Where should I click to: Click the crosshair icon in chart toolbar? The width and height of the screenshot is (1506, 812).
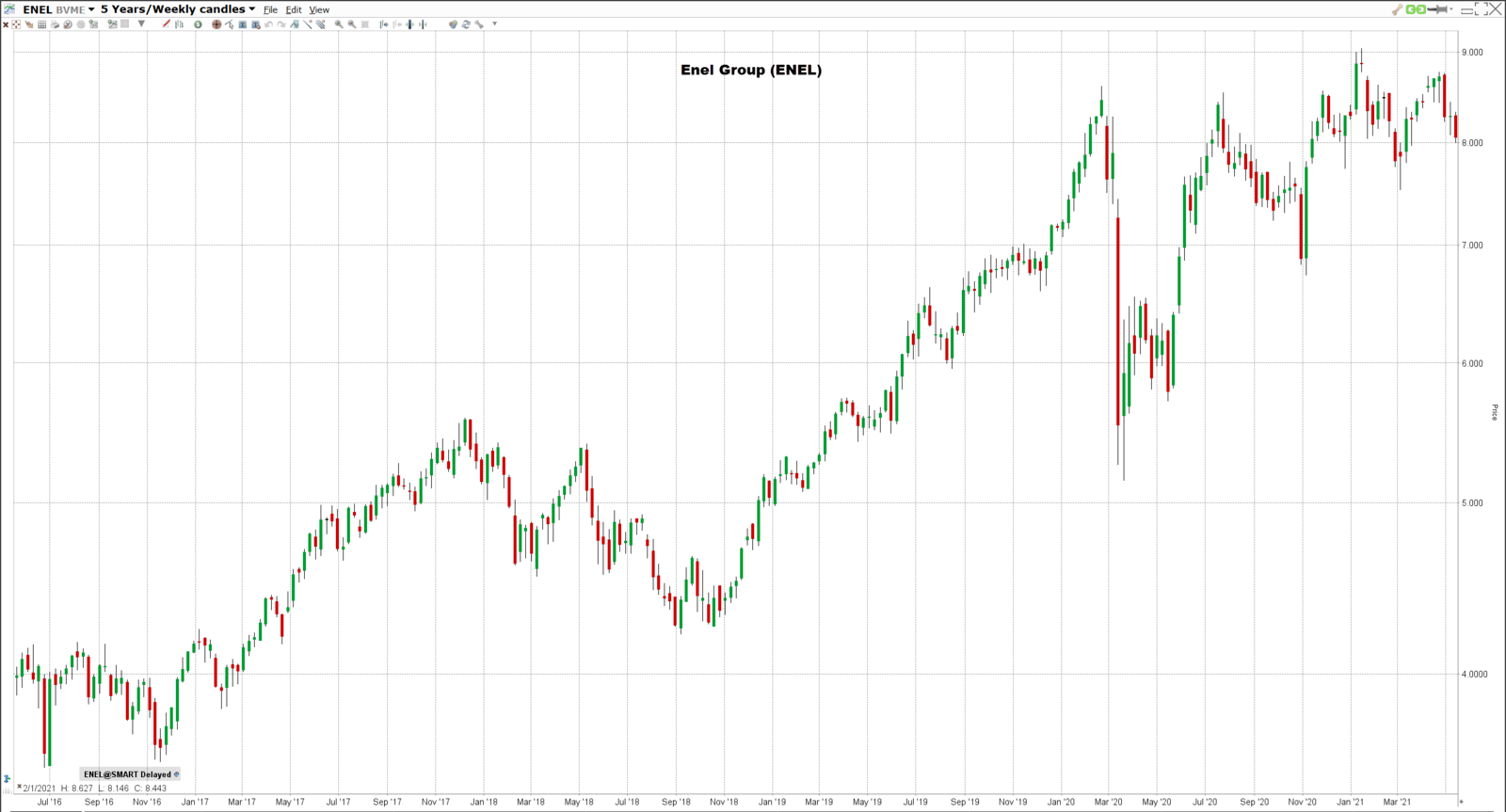(x=16, y=24)
